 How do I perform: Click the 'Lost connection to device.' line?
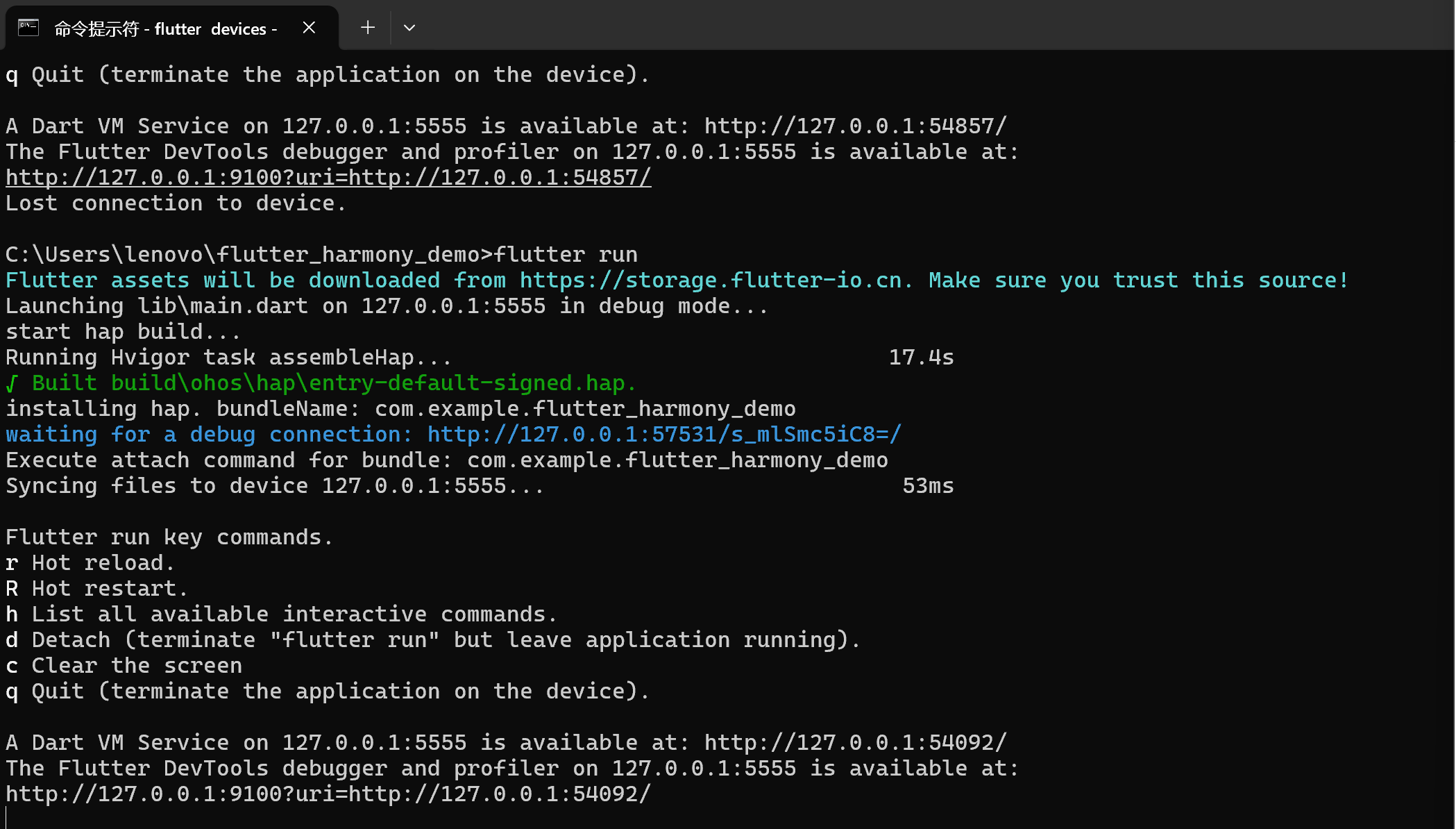pos(175,203)
